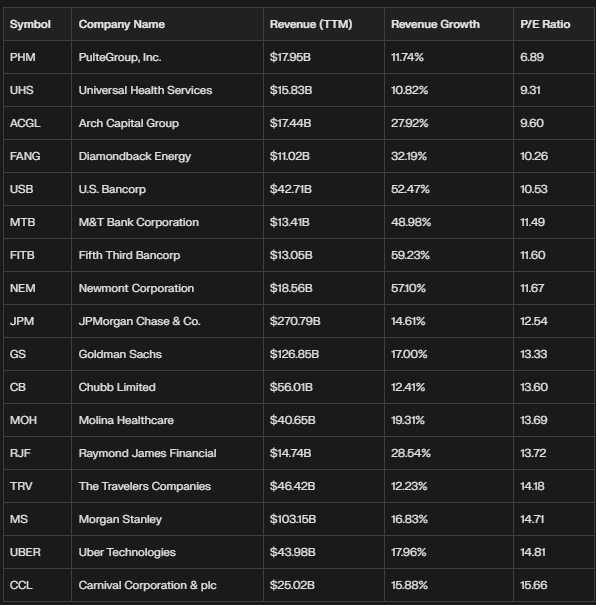This screenshot has height=605, width=596.
Task: Click the P/E Ratio column header
Action: click(545, 24)
